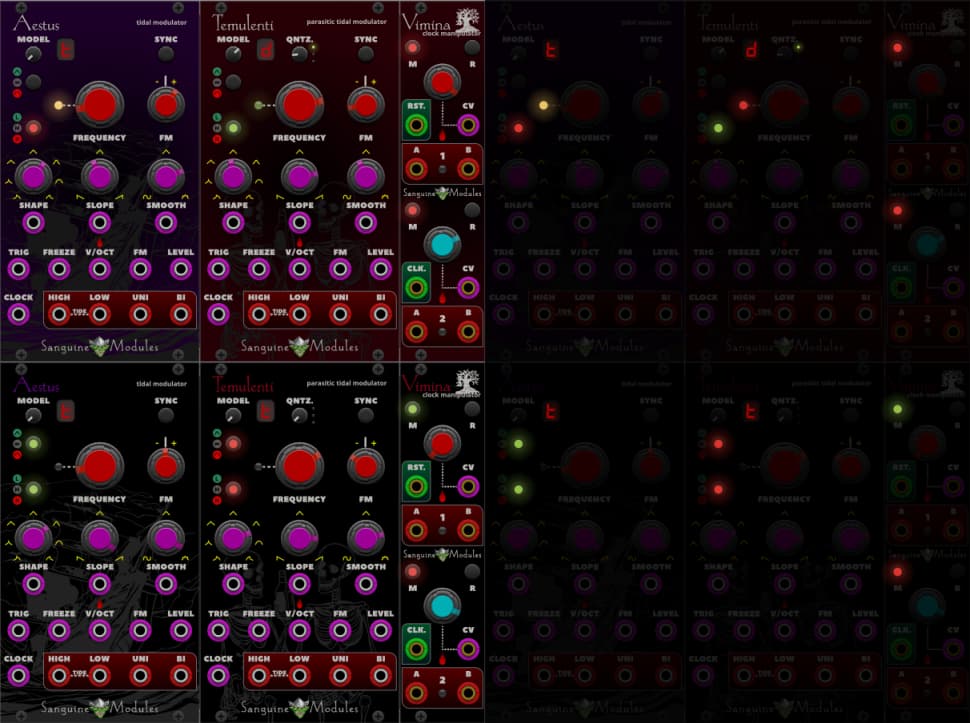The height and width of the screenshot is (723, 970).
Task: Toggle range button on purple Aestus module
Action: [33, 82]
